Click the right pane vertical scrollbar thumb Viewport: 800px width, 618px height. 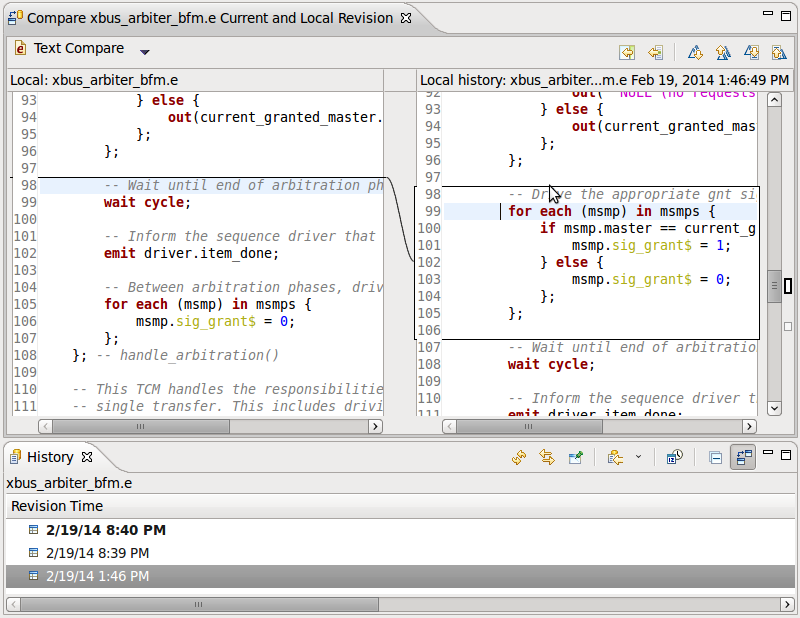(774, 286)
